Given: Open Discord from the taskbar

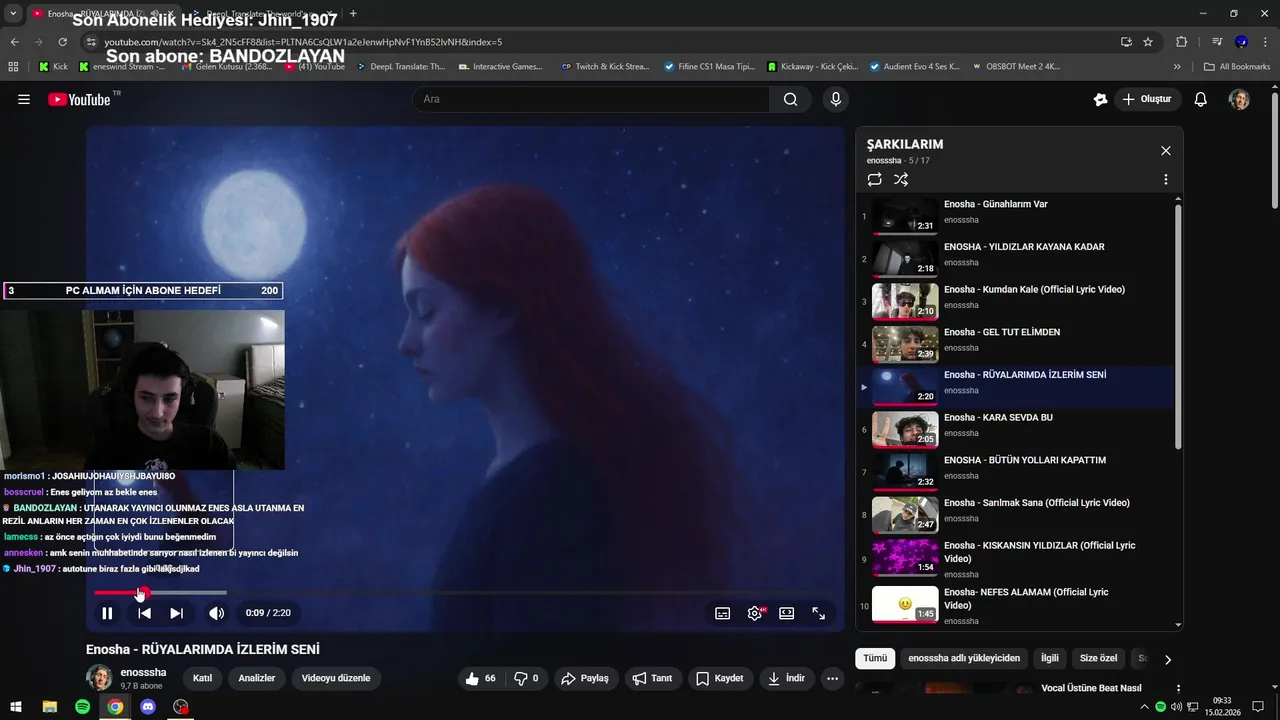Looking at the screenshot, I should pyautogui.click(x=148, y=707).
